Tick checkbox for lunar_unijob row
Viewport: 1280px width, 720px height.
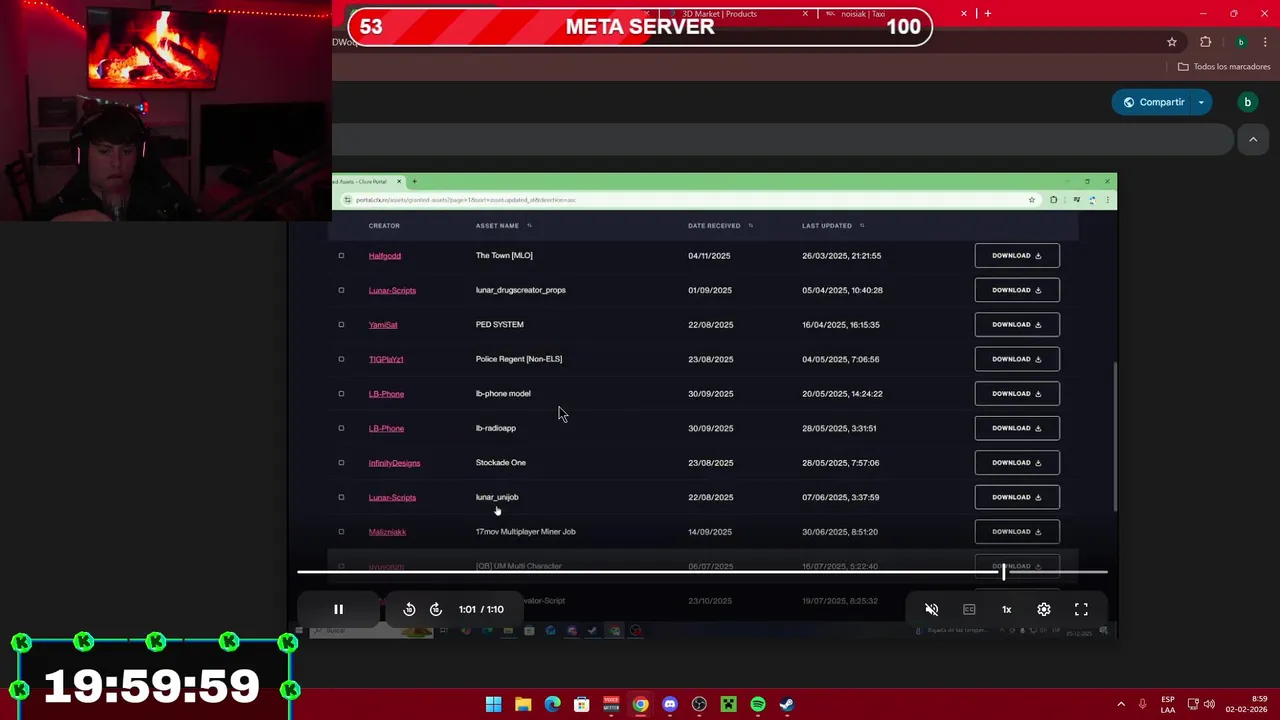pos(341,497)
